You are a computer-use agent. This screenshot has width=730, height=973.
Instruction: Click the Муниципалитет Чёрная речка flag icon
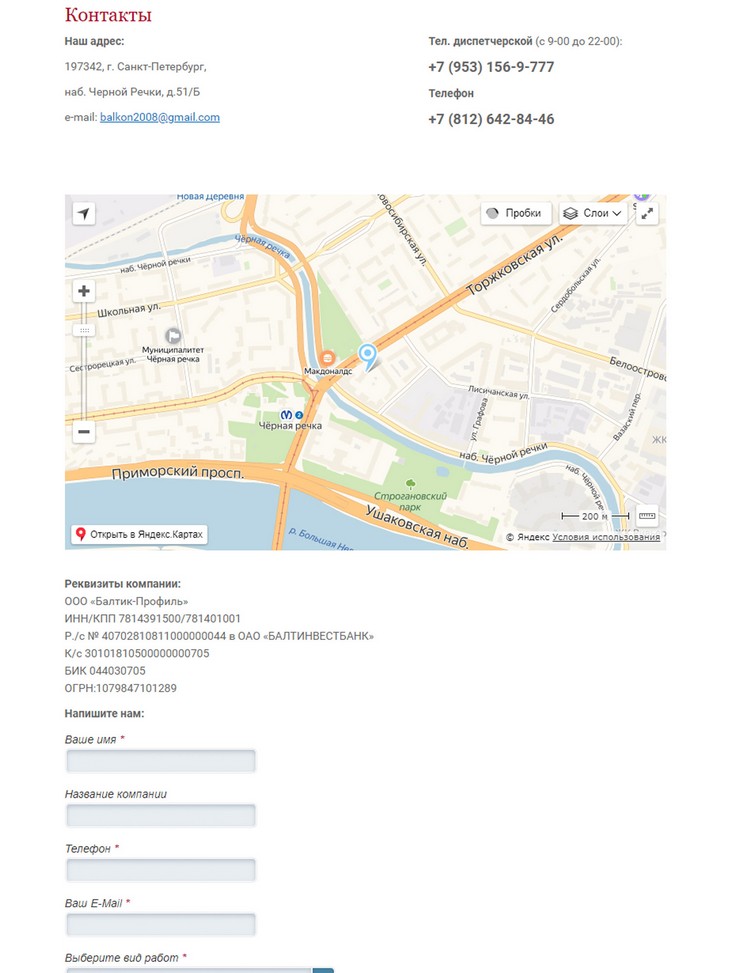click(x=173, y=336)
